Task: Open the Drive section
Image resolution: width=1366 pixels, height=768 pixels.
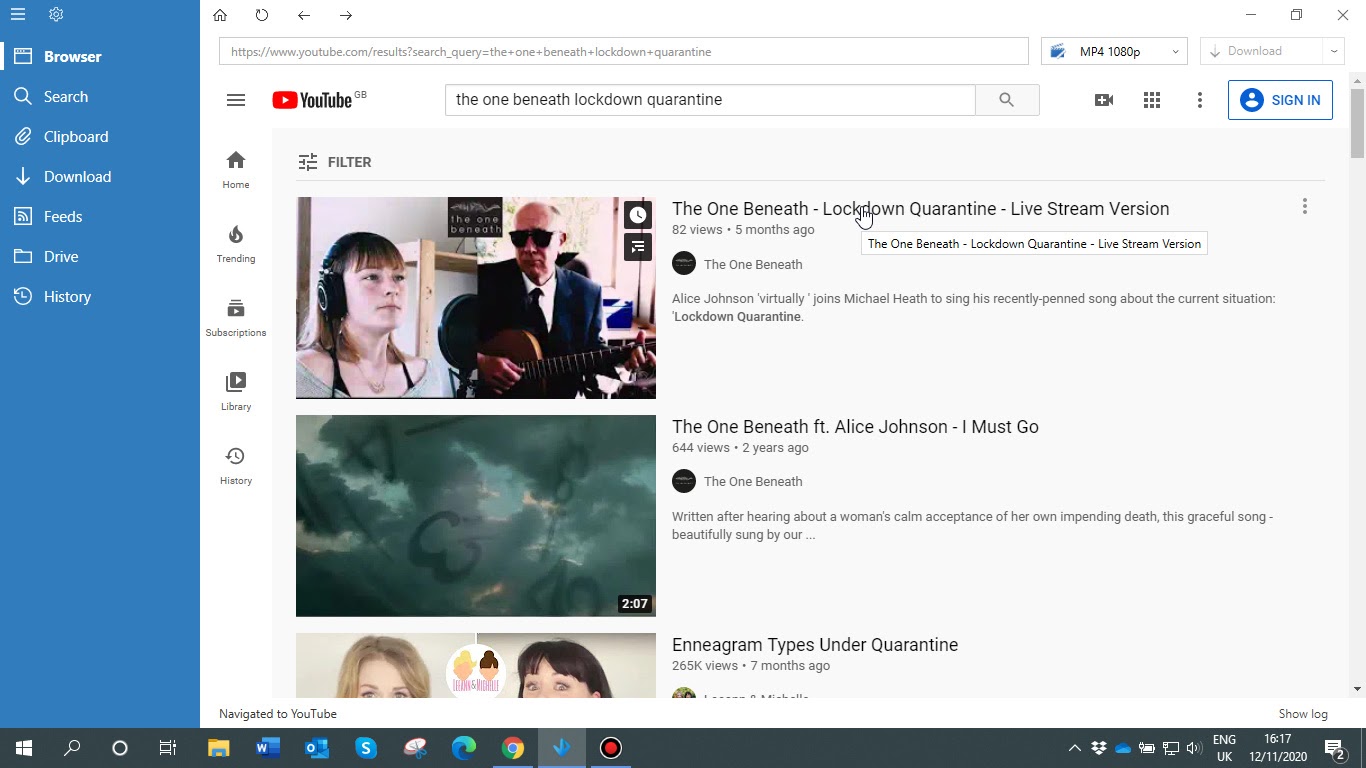Action: (x=100, y=257)
